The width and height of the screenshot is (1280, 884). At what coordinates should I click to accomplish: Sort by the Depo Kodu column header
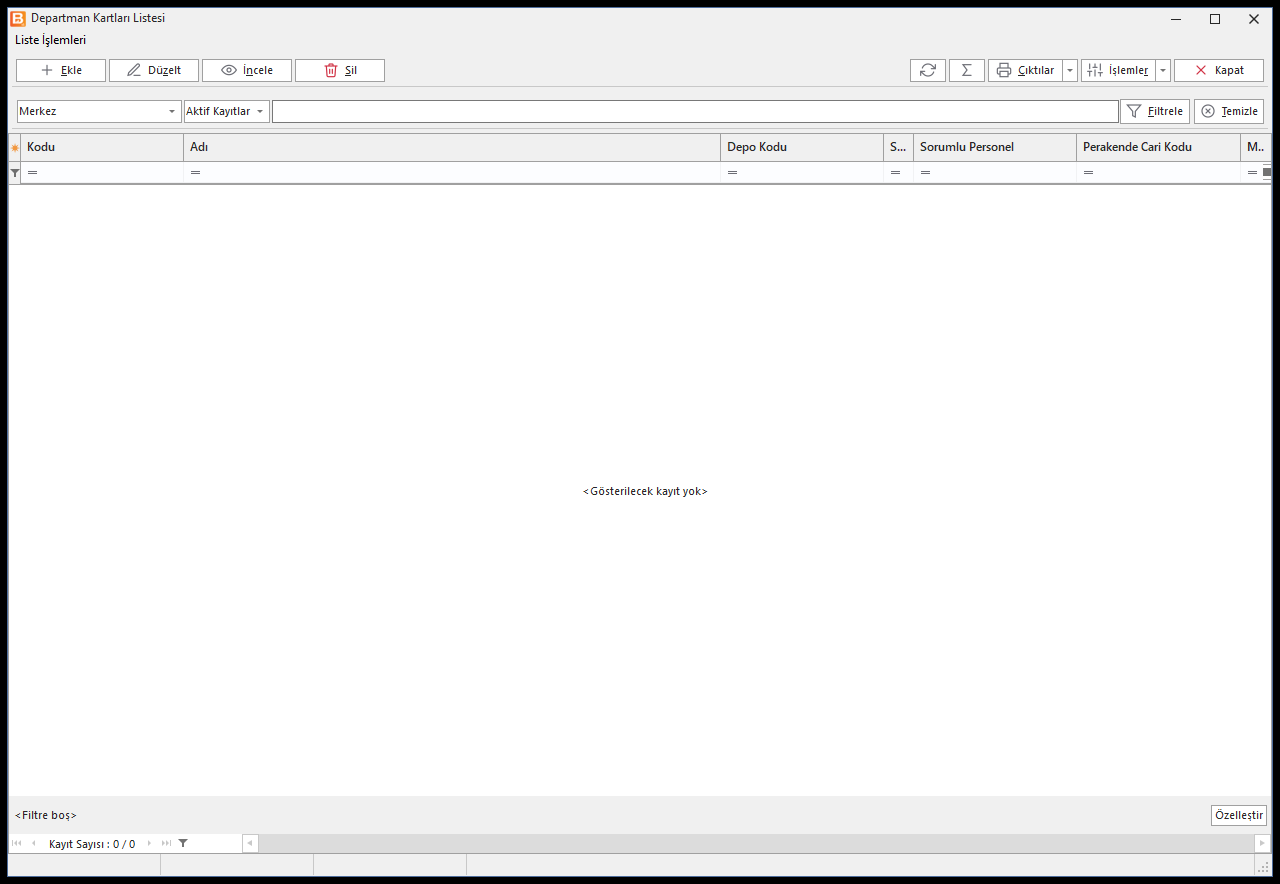802,148
